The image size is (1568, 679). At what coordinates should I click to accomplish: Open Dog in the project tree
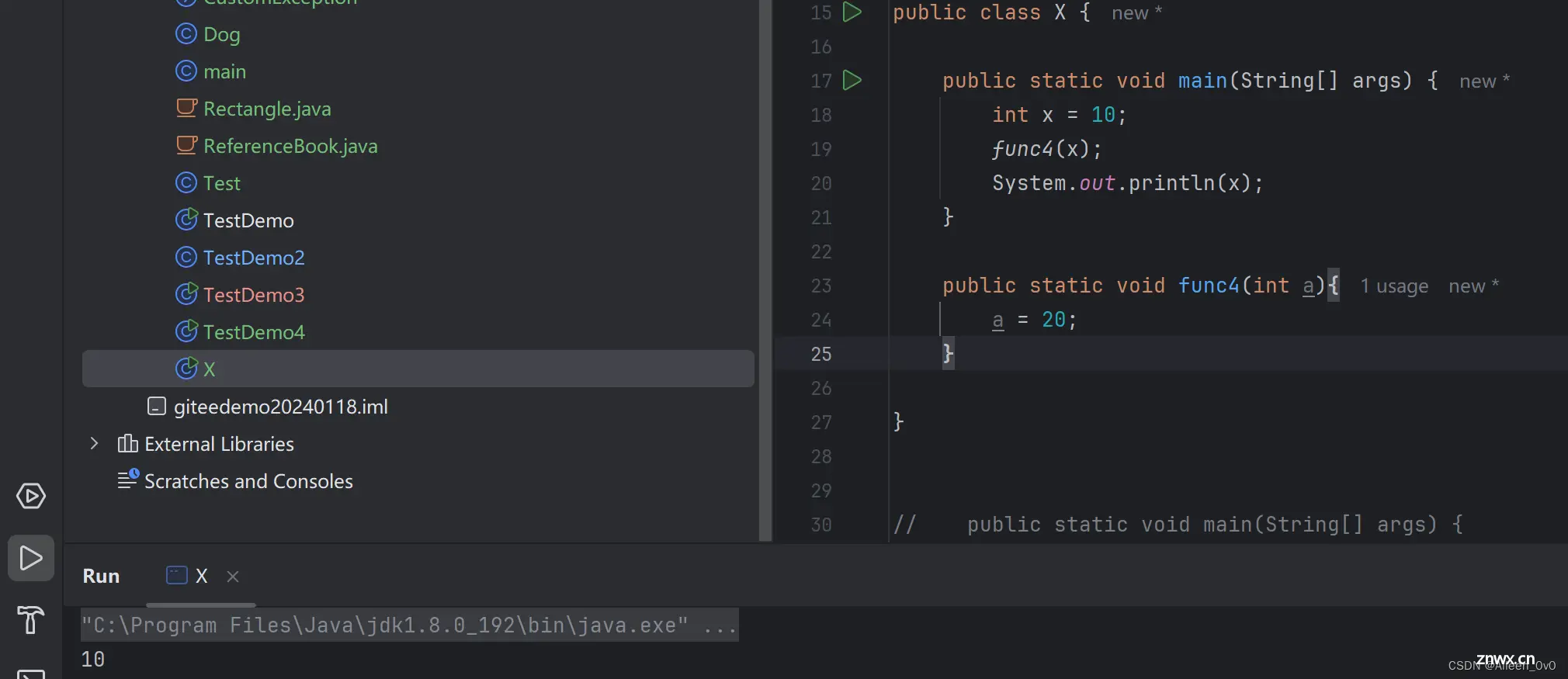[x=221, y=34]
